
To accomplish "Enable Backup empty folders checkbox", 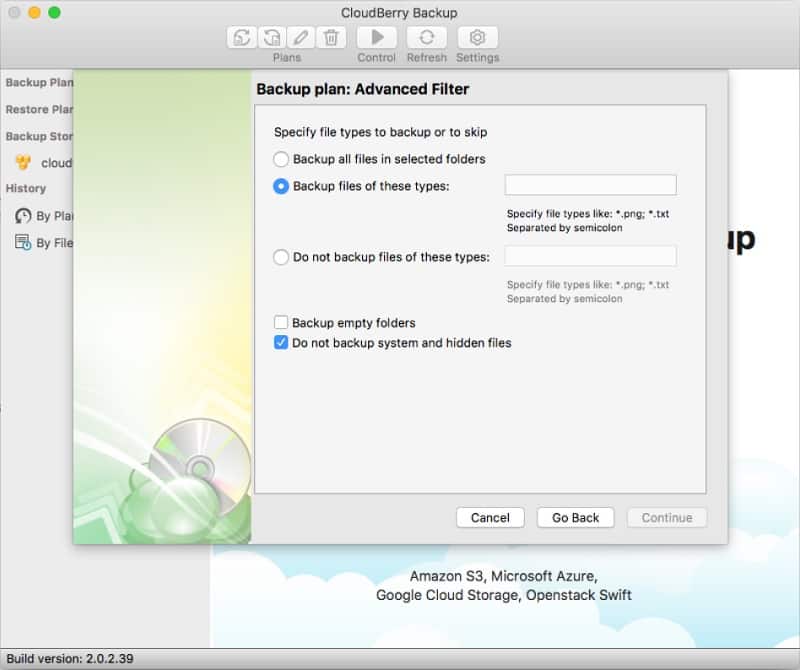I will tap(281, 322).
